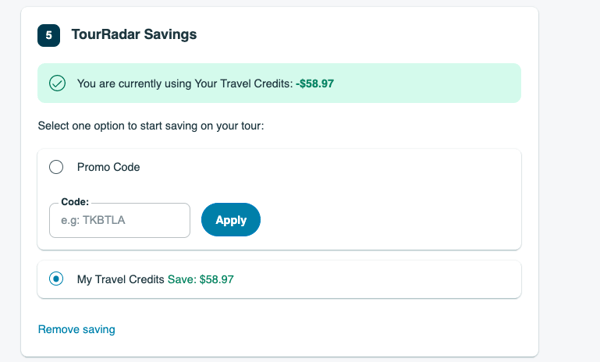Click the 'Select one option' instruction text
This screenshot has width=600, height=362.
click(x=151, y=126)
